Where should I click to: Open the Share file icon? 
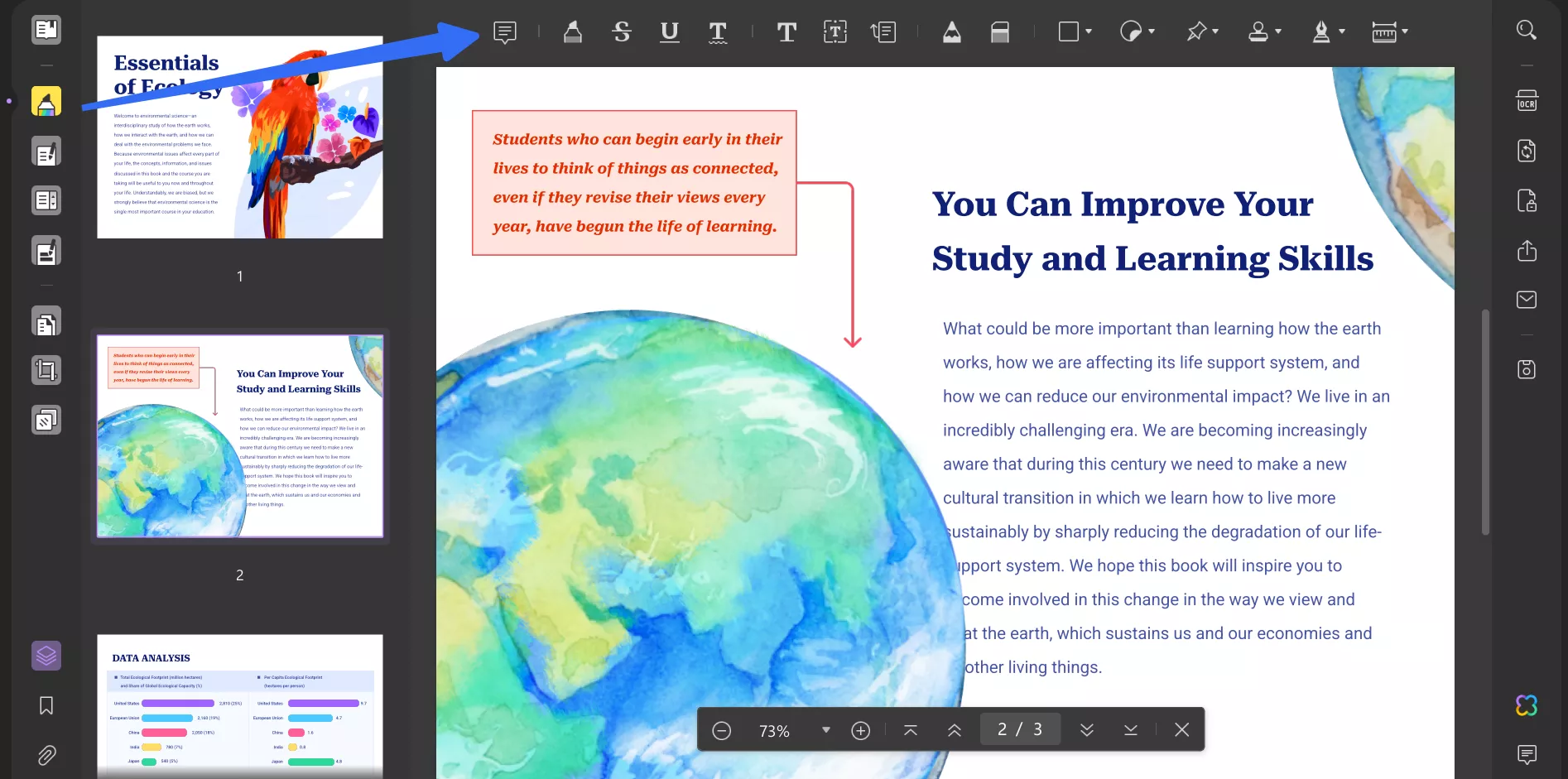pyautogui.click(x=1527, y=251)
